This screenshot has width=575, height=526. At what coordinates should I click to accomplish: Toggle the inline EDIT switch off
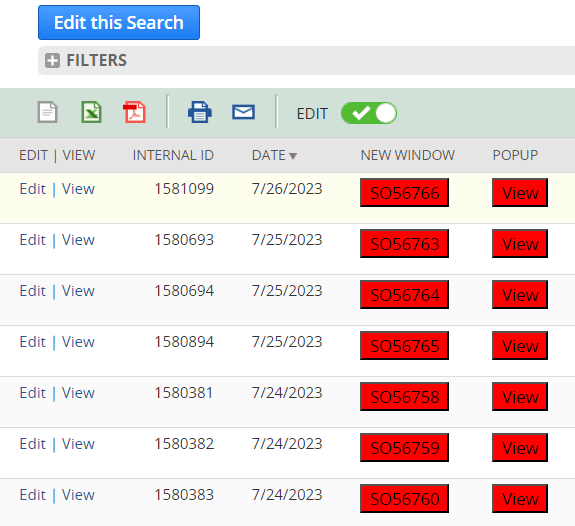pyautogui.click(x=369, y=113)
